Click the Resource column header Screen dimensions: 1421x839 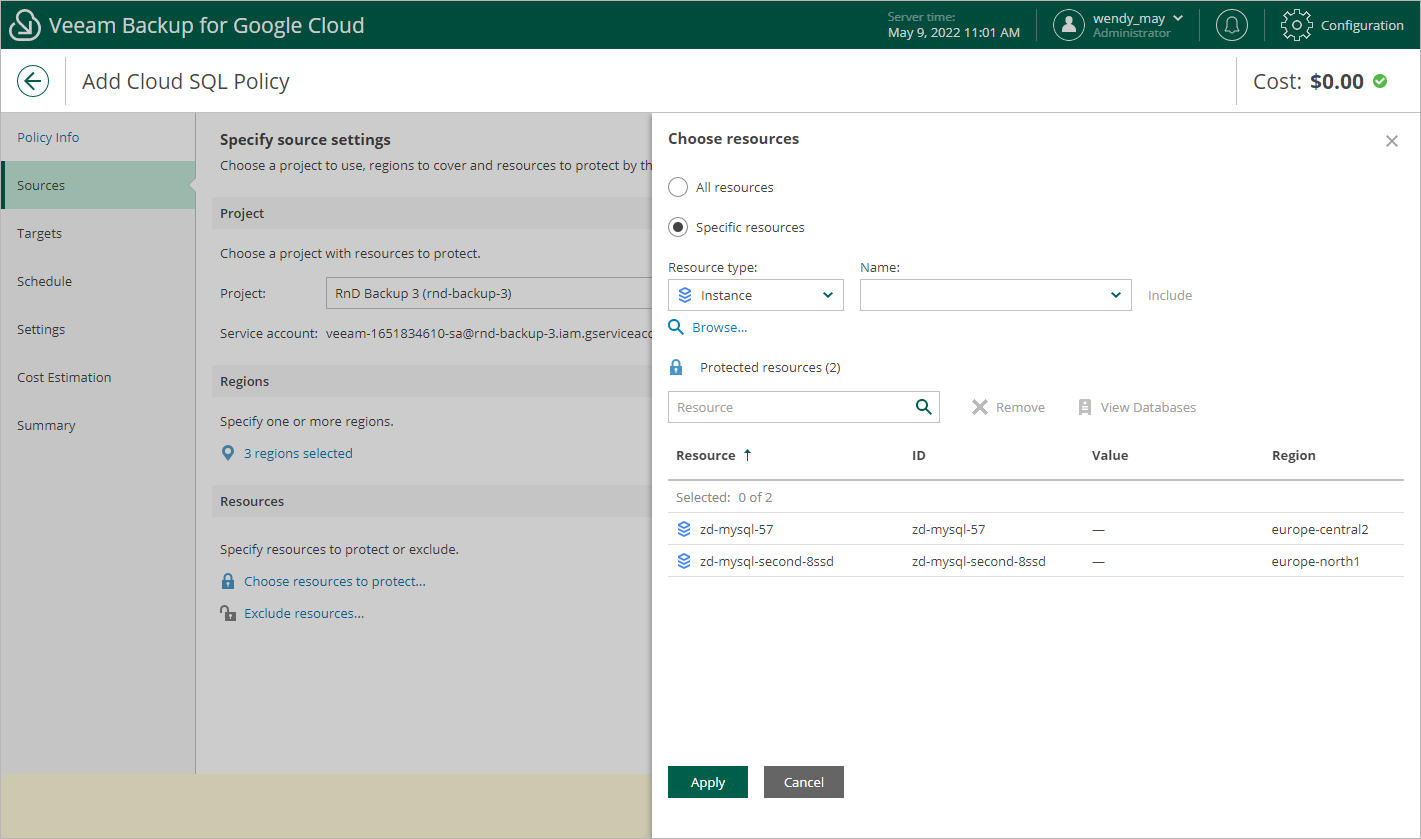(705, 455)
